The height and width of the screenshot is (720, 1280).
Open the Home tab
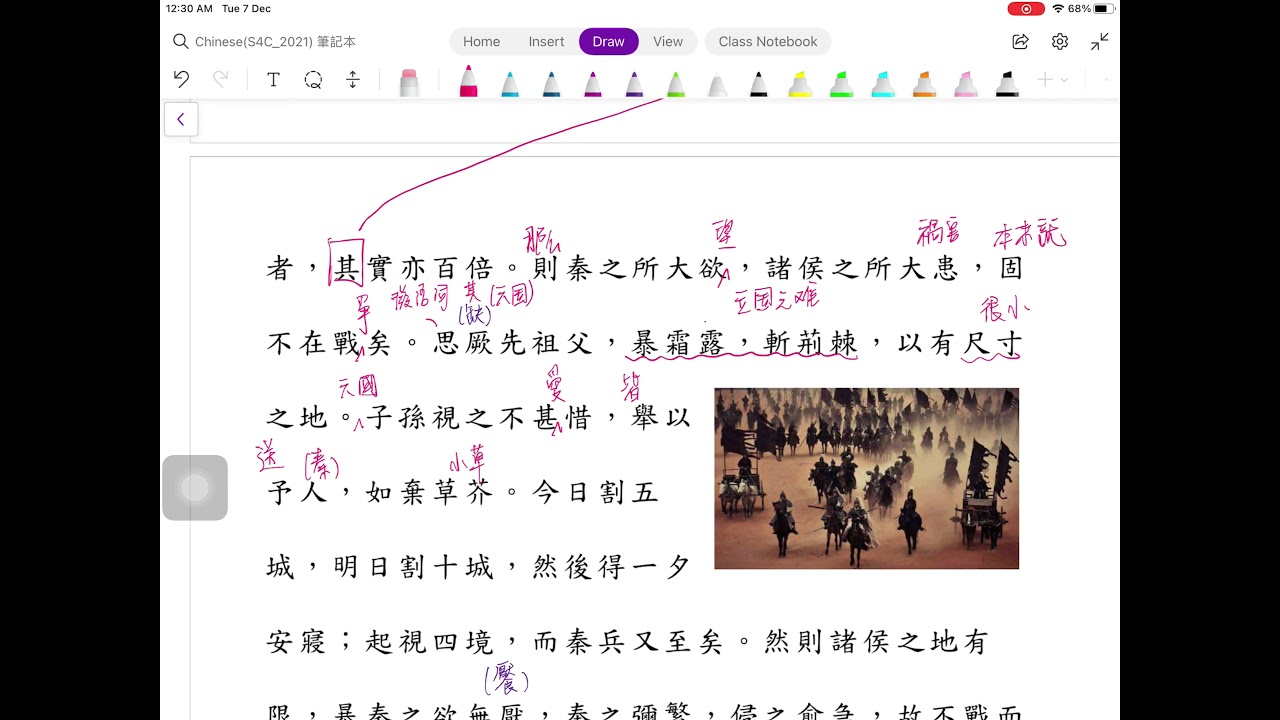(x=481, y=41)
